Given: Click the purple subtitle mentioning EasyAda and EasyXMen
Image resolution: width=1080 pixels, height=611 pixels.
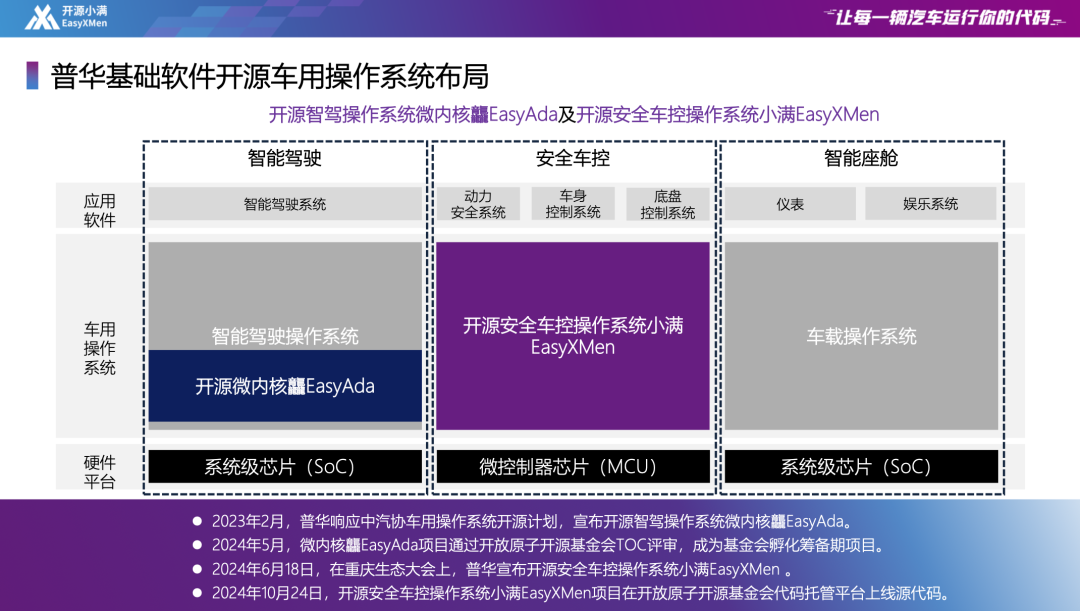Looking at the screenshot, I should (574, 114).
